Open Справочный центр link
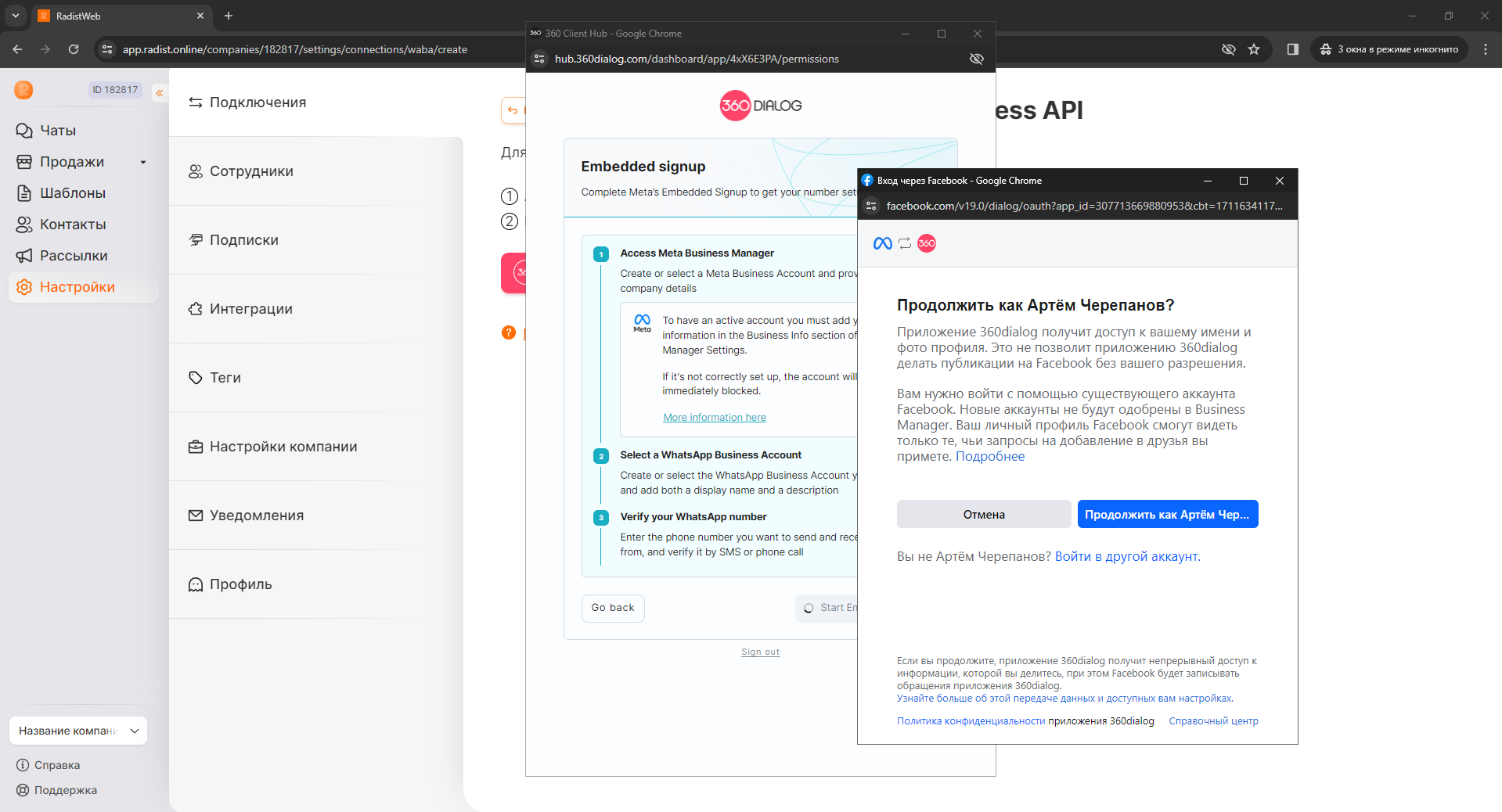The height and width of the screenshot is (812, 1502). click(1213, 721)
